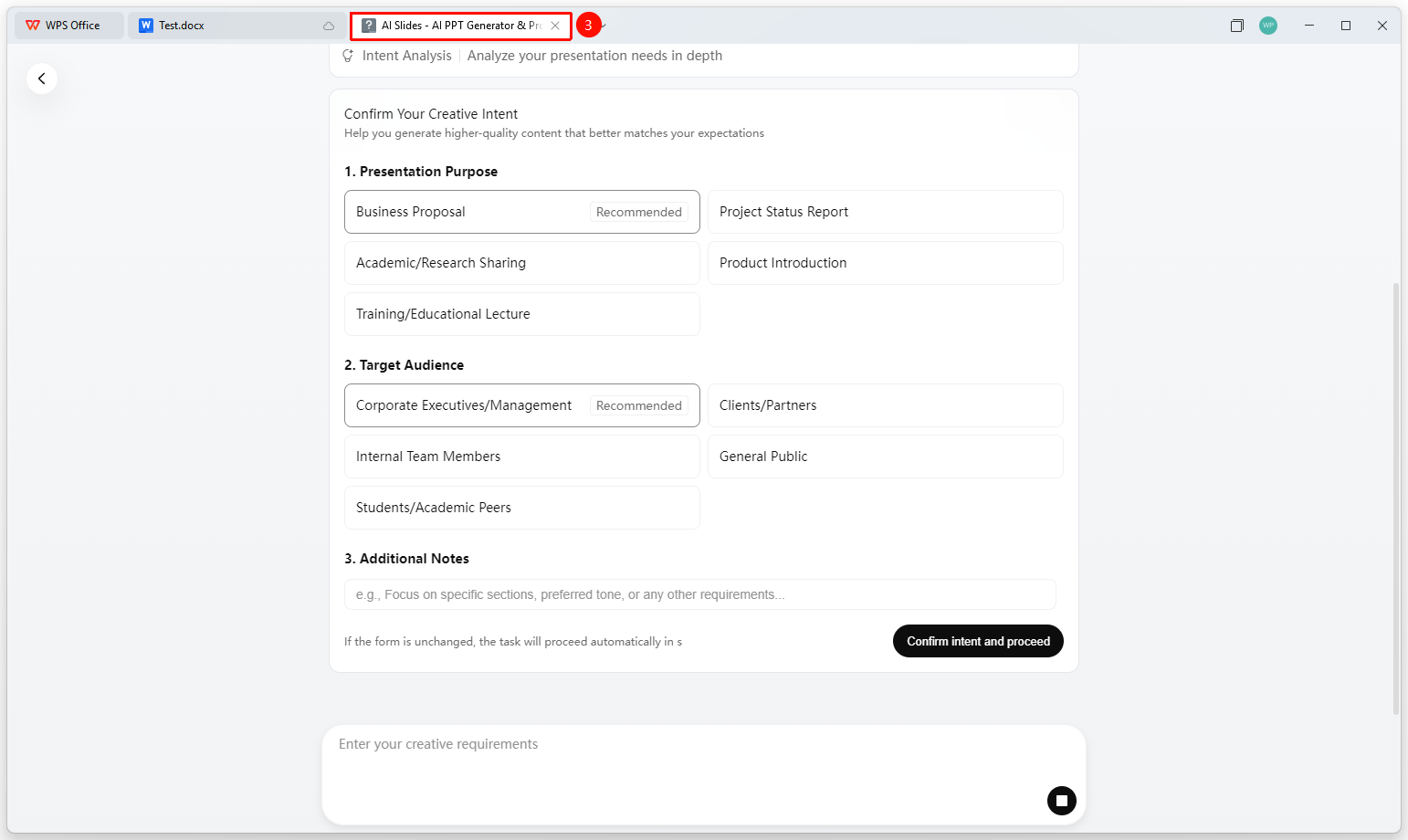Click the window layout icon near avatar
Screen dimensions: 1408x840
[x=1236, y=26]
